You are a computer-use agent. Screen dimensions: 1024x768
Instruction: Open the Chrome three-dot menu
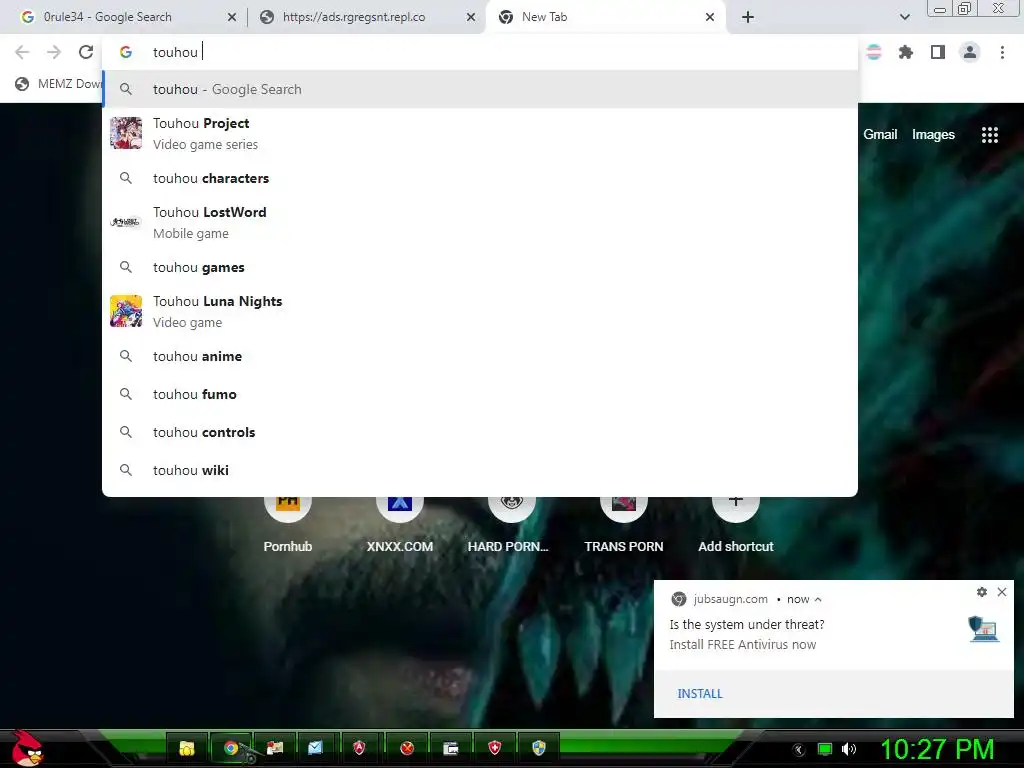click(x=1002, y=52)
